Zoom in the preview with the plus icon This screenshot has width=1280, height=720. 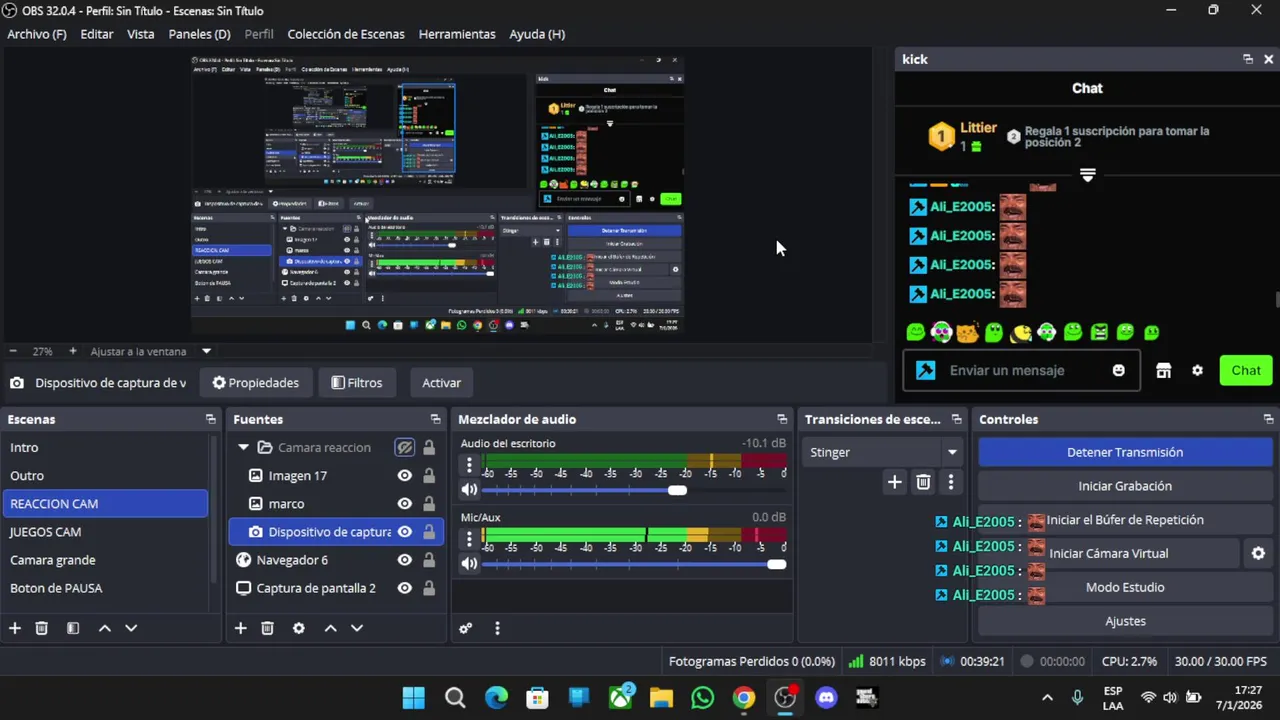click(x=73, y=351)
